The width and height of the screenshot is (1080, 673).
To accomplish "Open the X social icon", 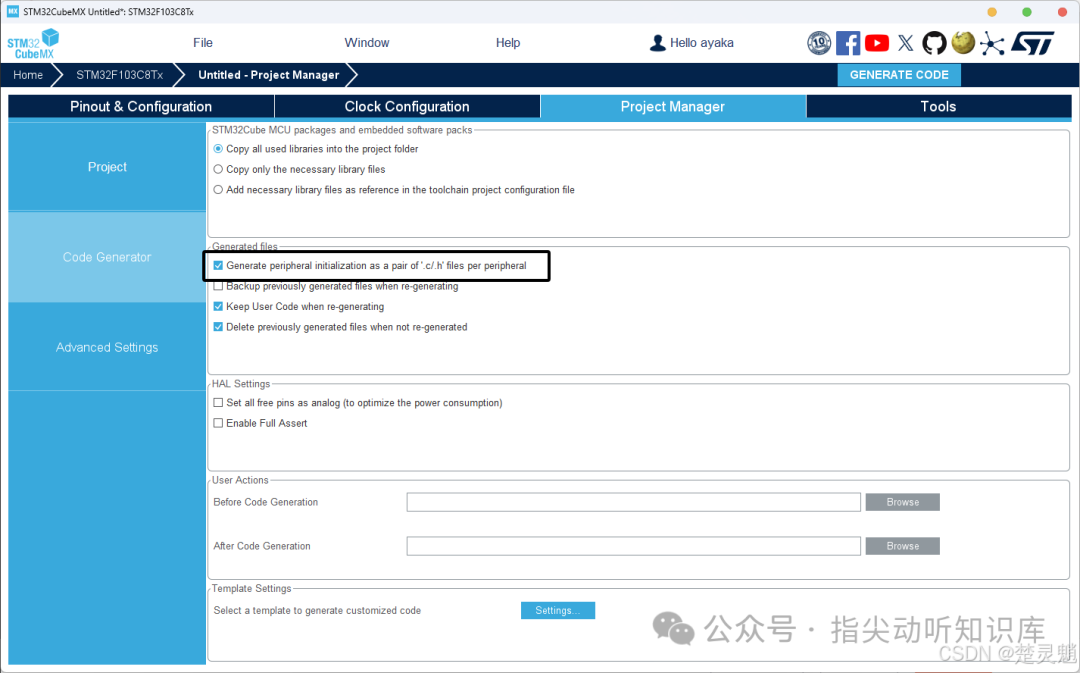I will pyautogui.click(x=906, y=43).
